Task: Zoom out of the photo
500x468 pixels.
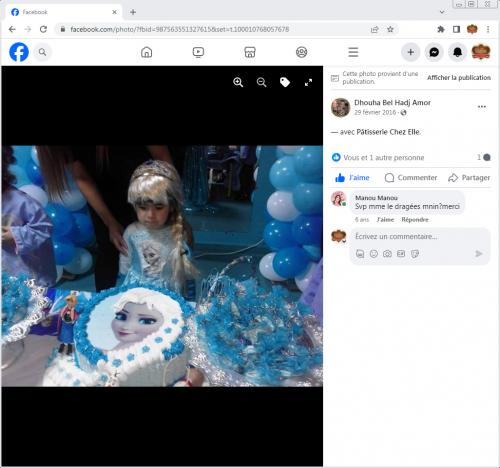Action: (x=261, y=82)
